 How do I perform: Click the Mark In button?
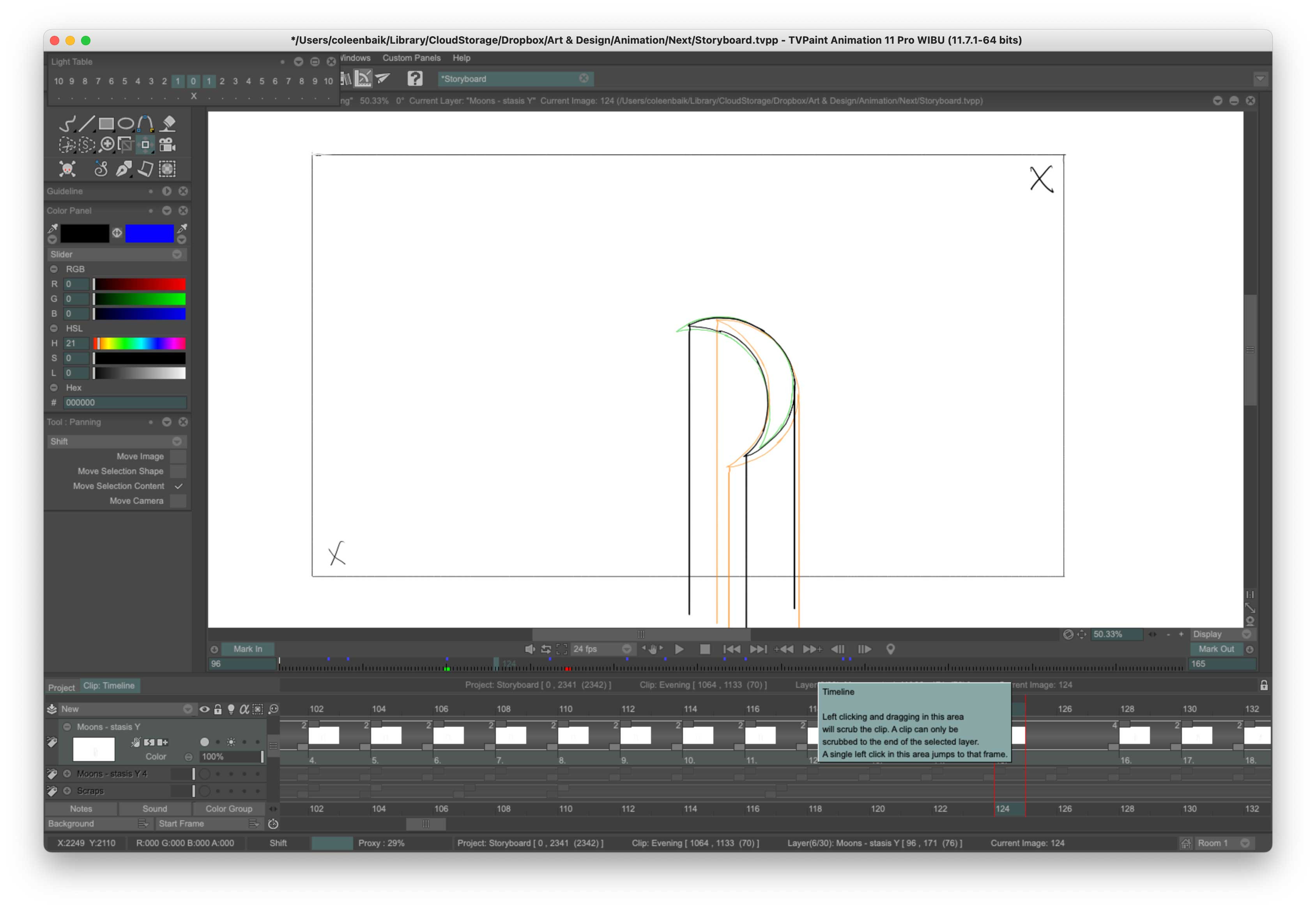[x=248, y=649]
